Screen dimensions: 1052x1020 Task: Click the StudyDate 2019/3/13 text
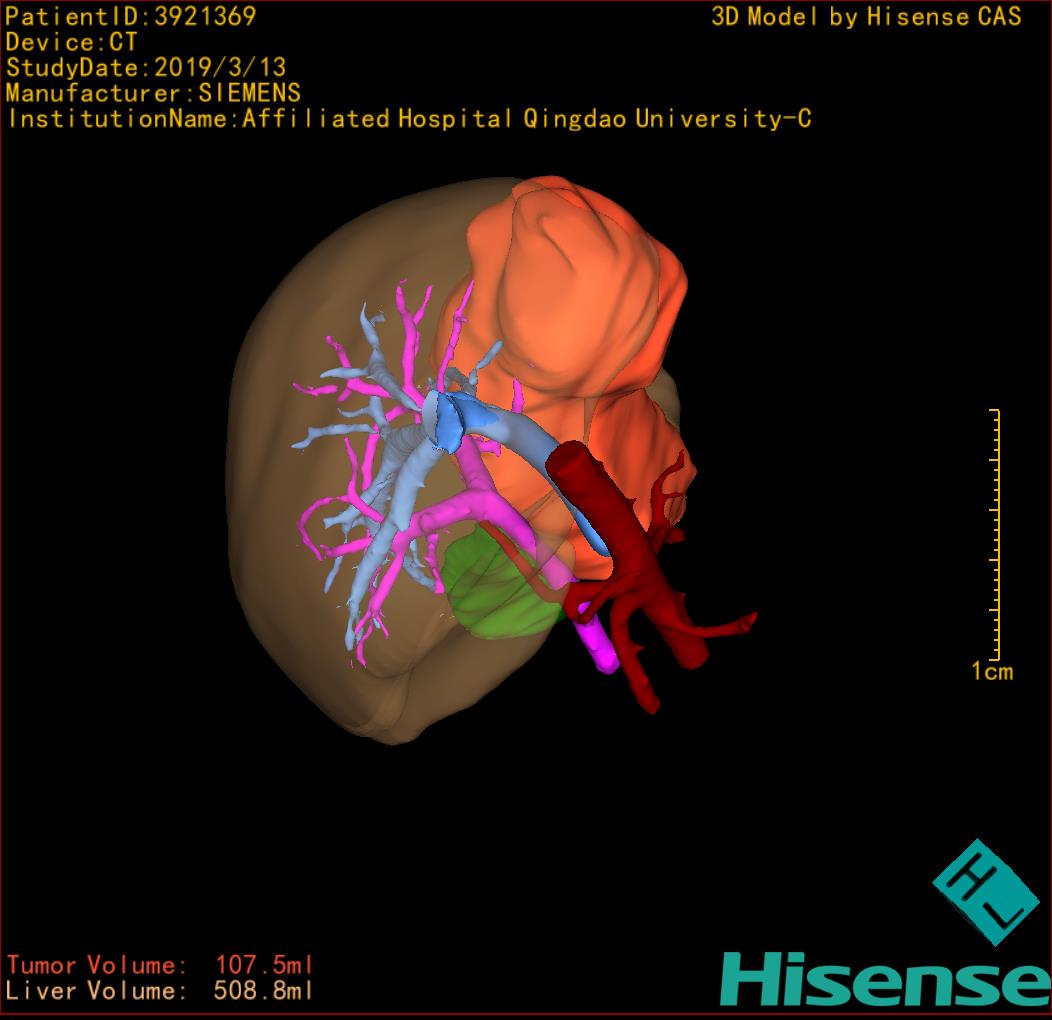coord(146,68)
